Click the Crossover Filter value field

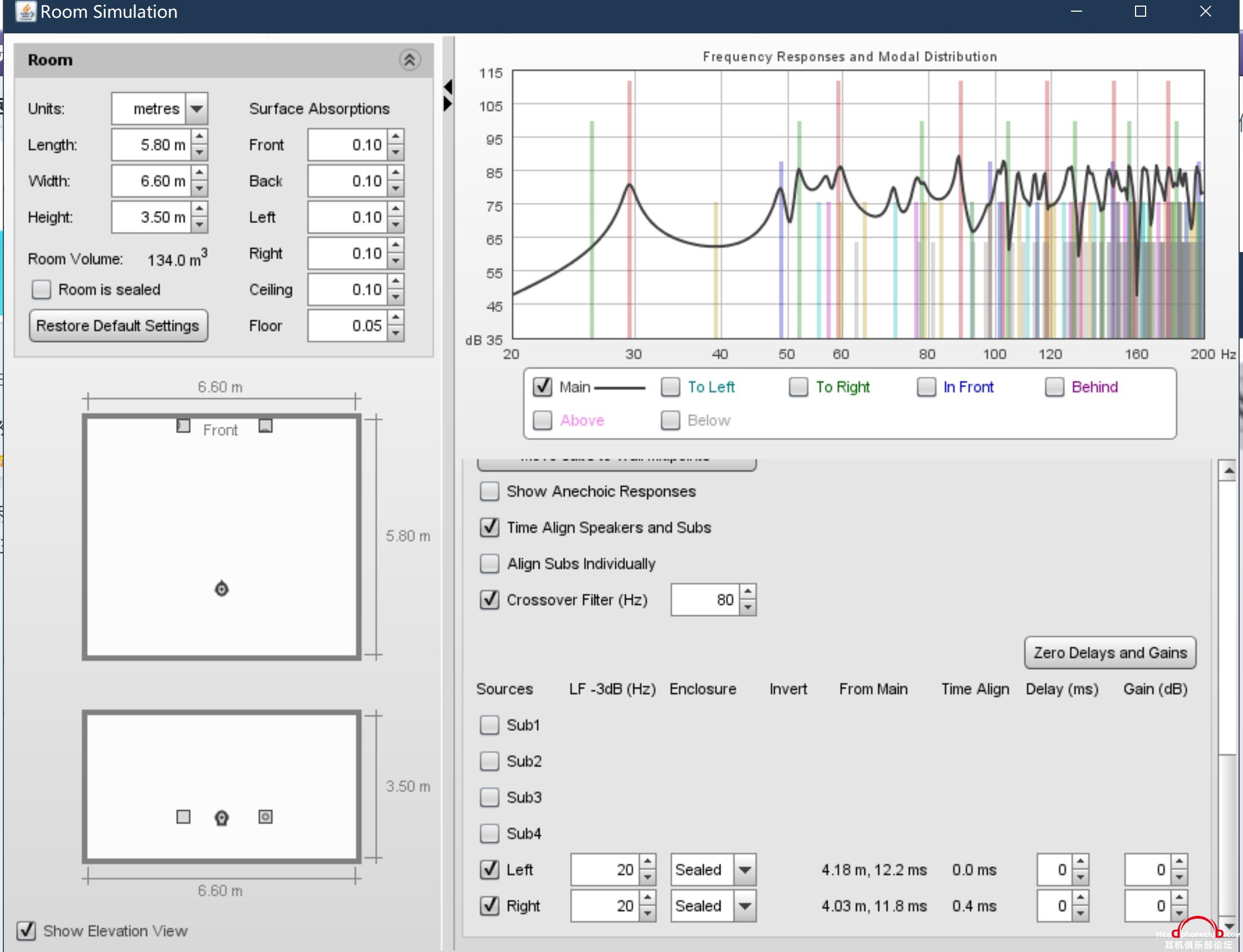tap(706, 600)
